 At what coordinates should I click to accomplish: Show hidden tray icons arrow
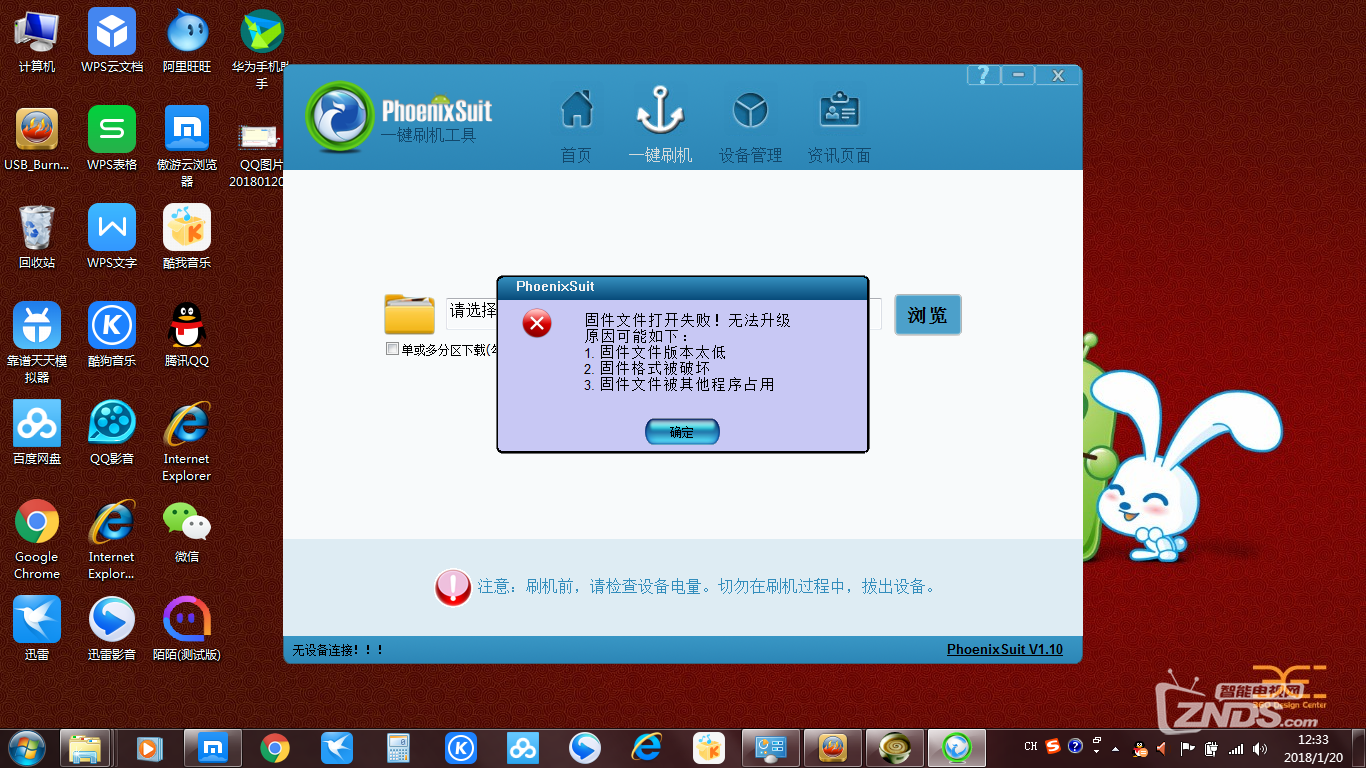pyautogui.click(x=1115, y=748)
